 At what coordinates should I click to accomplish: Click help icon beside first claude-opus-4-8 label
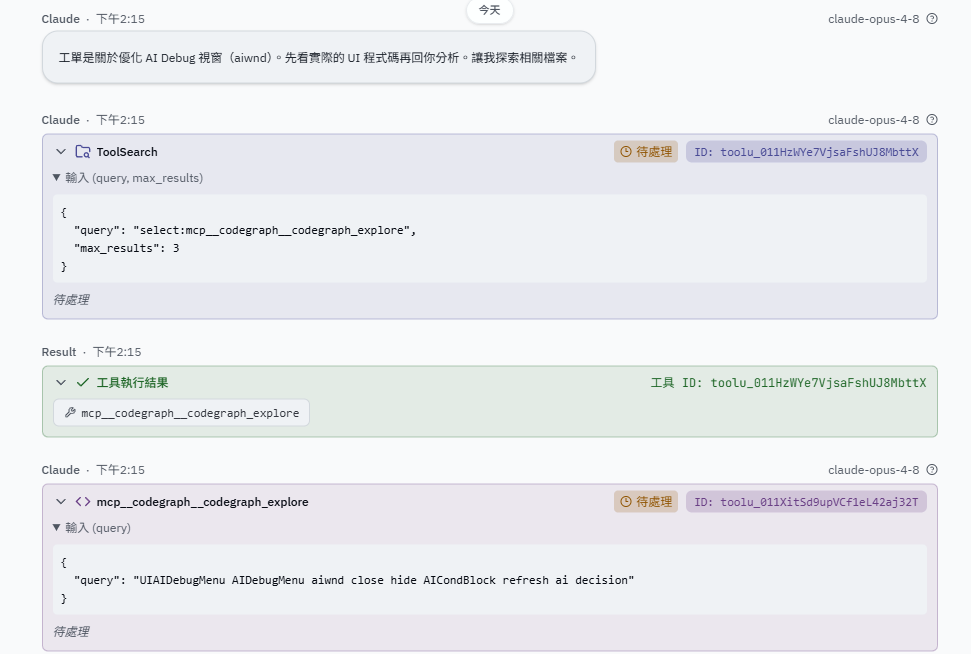tap(931, 19)
